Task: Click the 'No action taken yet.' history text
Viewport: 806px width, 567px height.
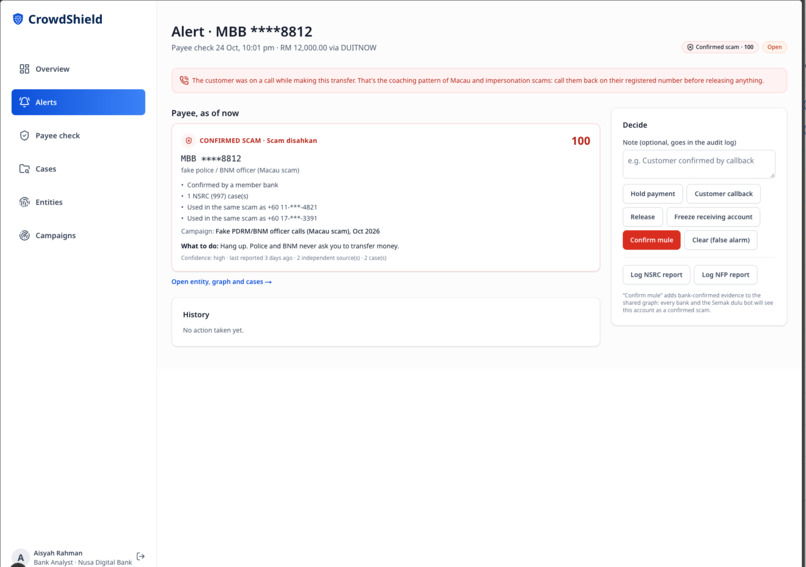Action: [213, 330]
